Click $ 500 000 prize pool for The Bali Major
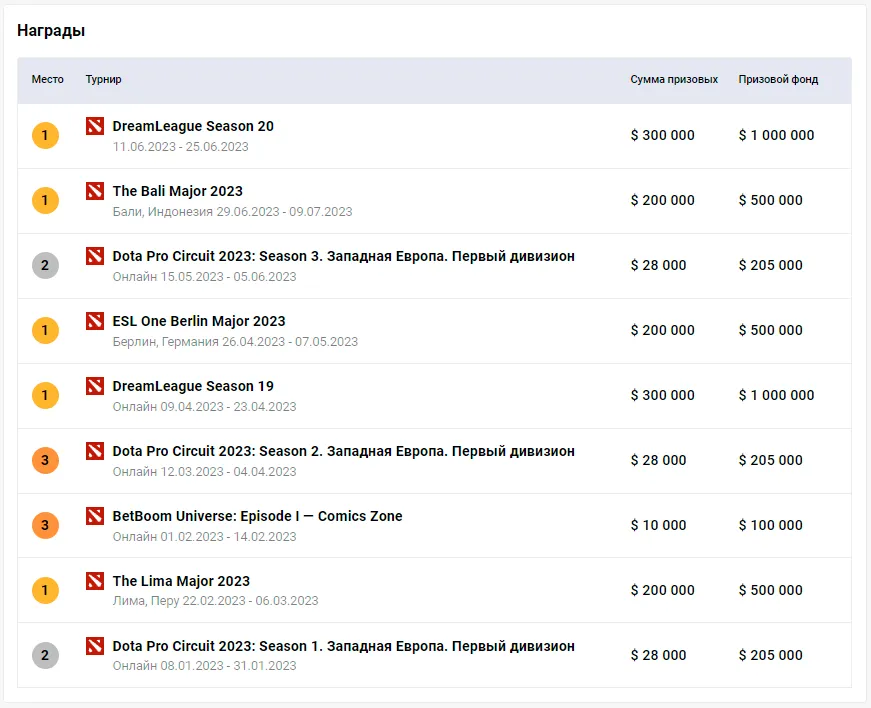Screen dimensions: 871x708 click(x=771, y=200)
